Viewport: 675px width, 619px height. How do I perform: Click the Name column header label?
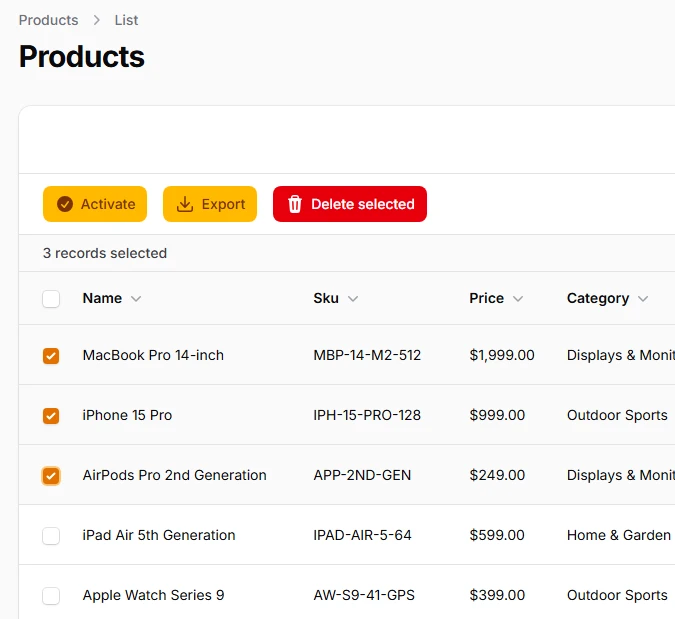[x=102, y=298]
